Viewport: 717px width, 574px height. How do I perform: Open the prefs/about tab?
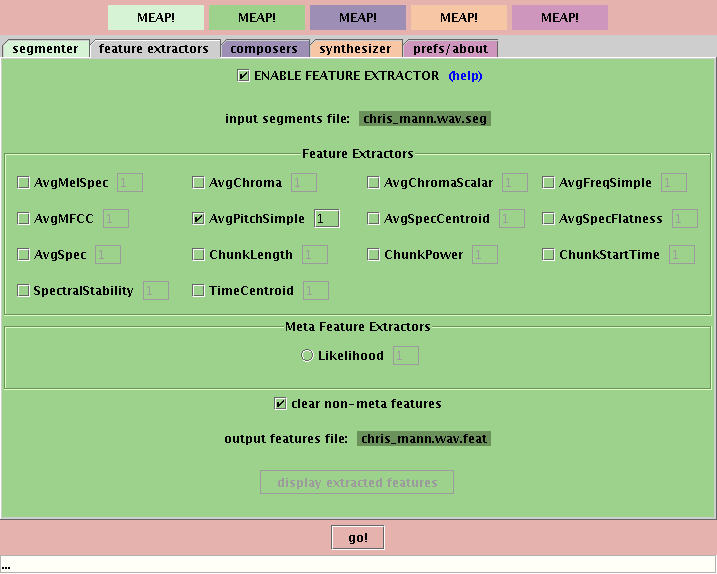click(450, 48)
